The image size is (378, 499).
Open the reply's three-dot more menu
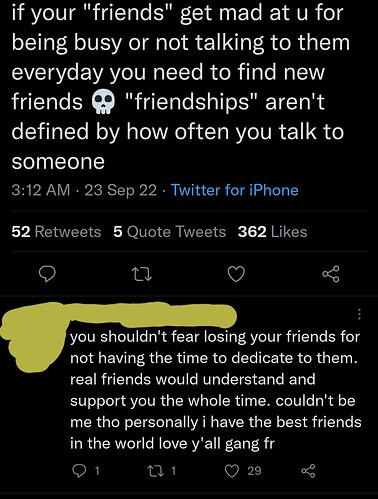click(x=359, y=314)
